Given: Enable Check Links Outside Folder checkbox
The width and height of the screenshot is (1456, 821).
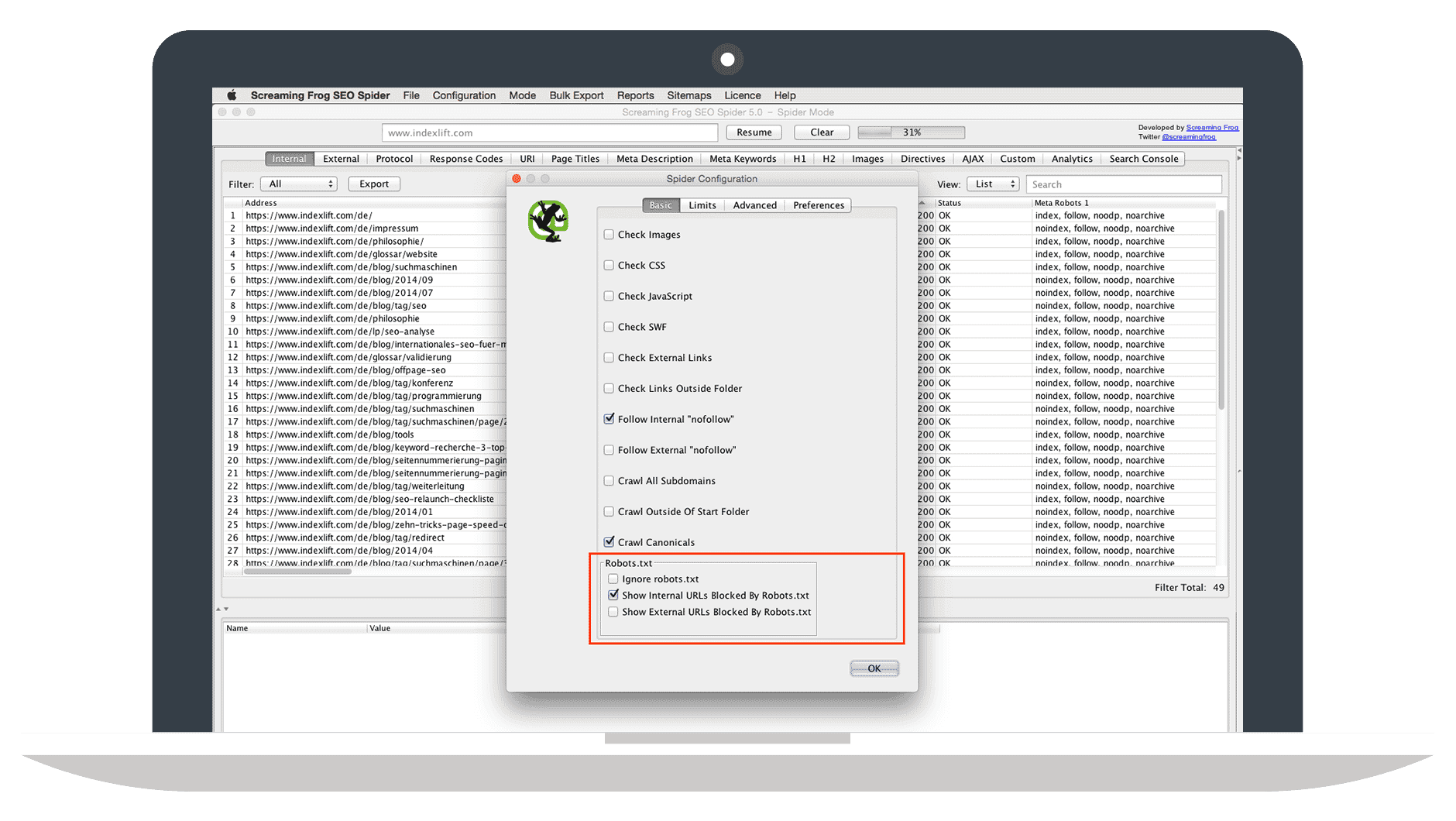Looking at the screenshot, I should (609, 388).
